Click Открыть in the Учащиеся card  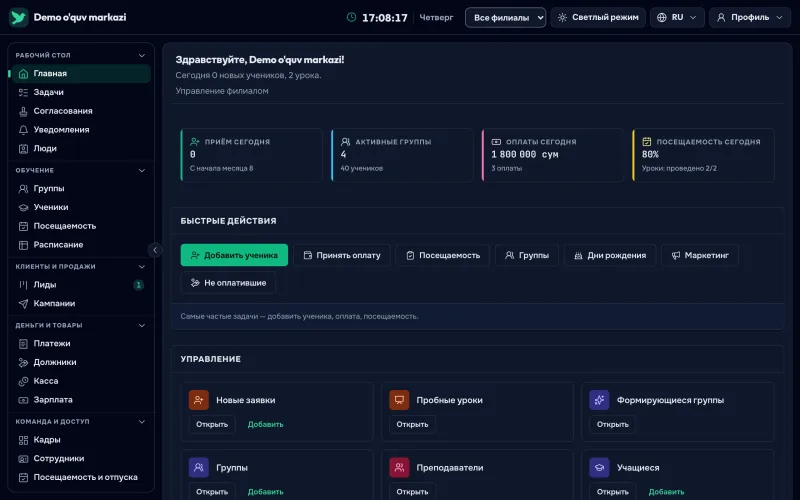tap(613, 492)
